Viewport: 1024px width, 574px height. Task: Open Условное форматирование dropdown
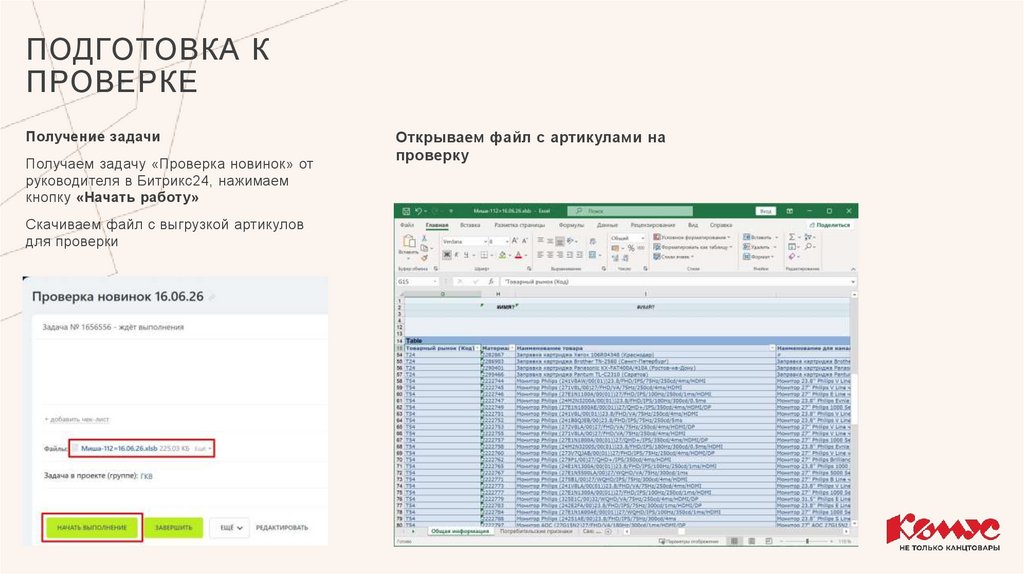(692, 237)
